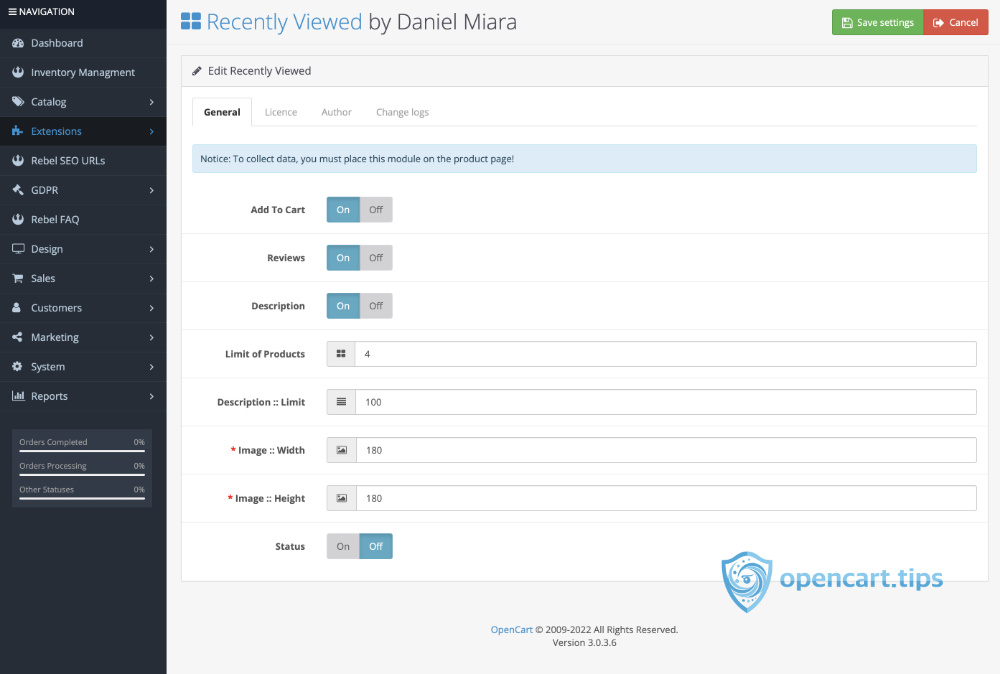Click the grid icon in Limit of Products field
The width and height of the screenshot is (1000, 674).
point(341,354)
